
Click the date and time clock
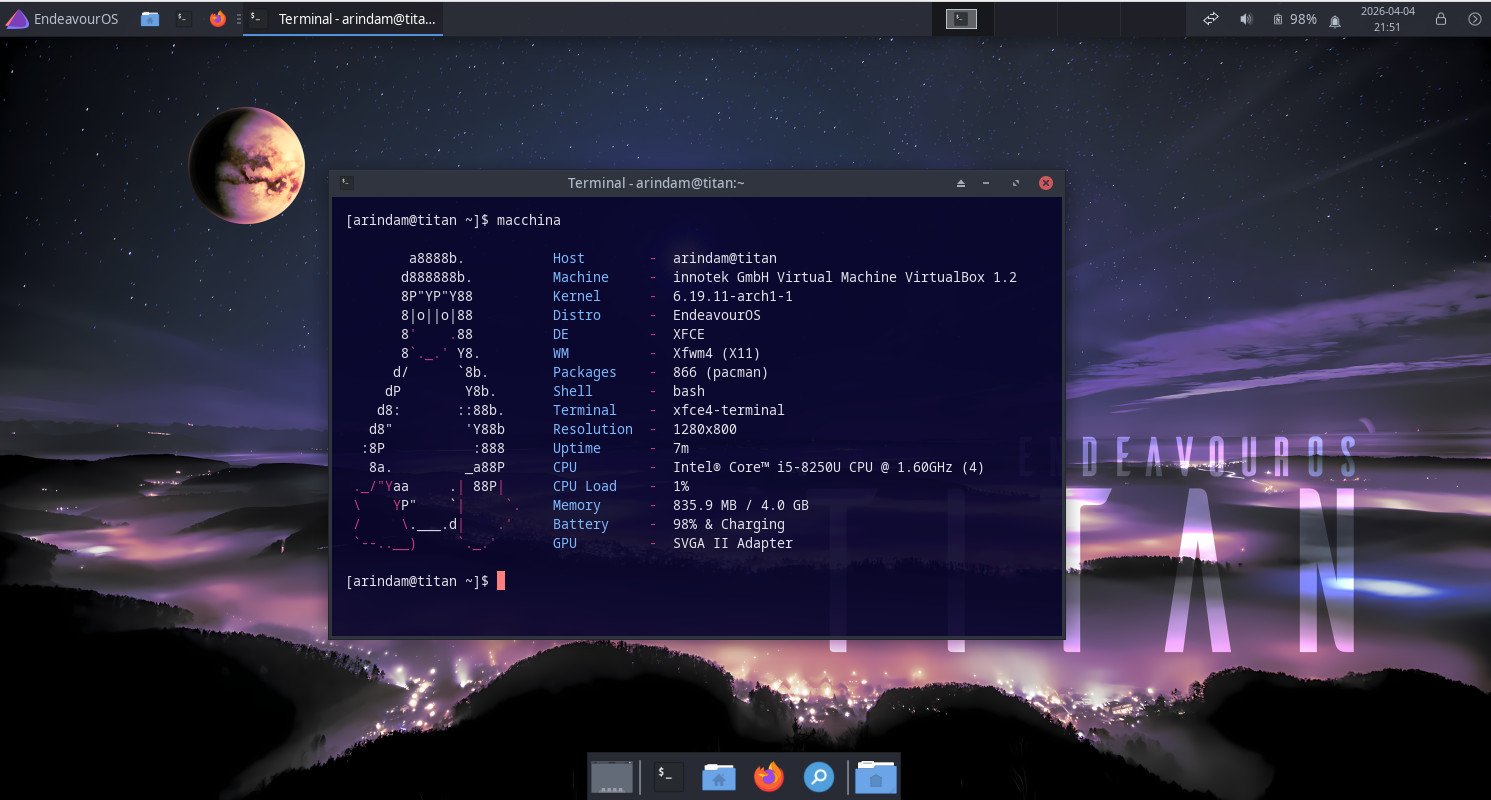coord(1388,19)
